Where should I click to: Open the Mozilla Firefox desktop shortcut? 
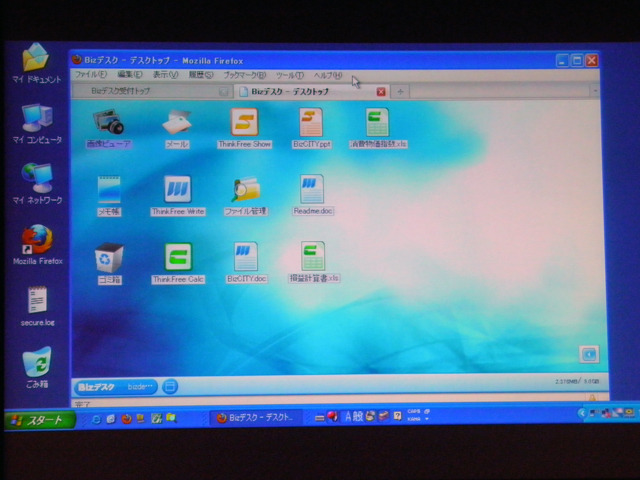click(38, 244)
